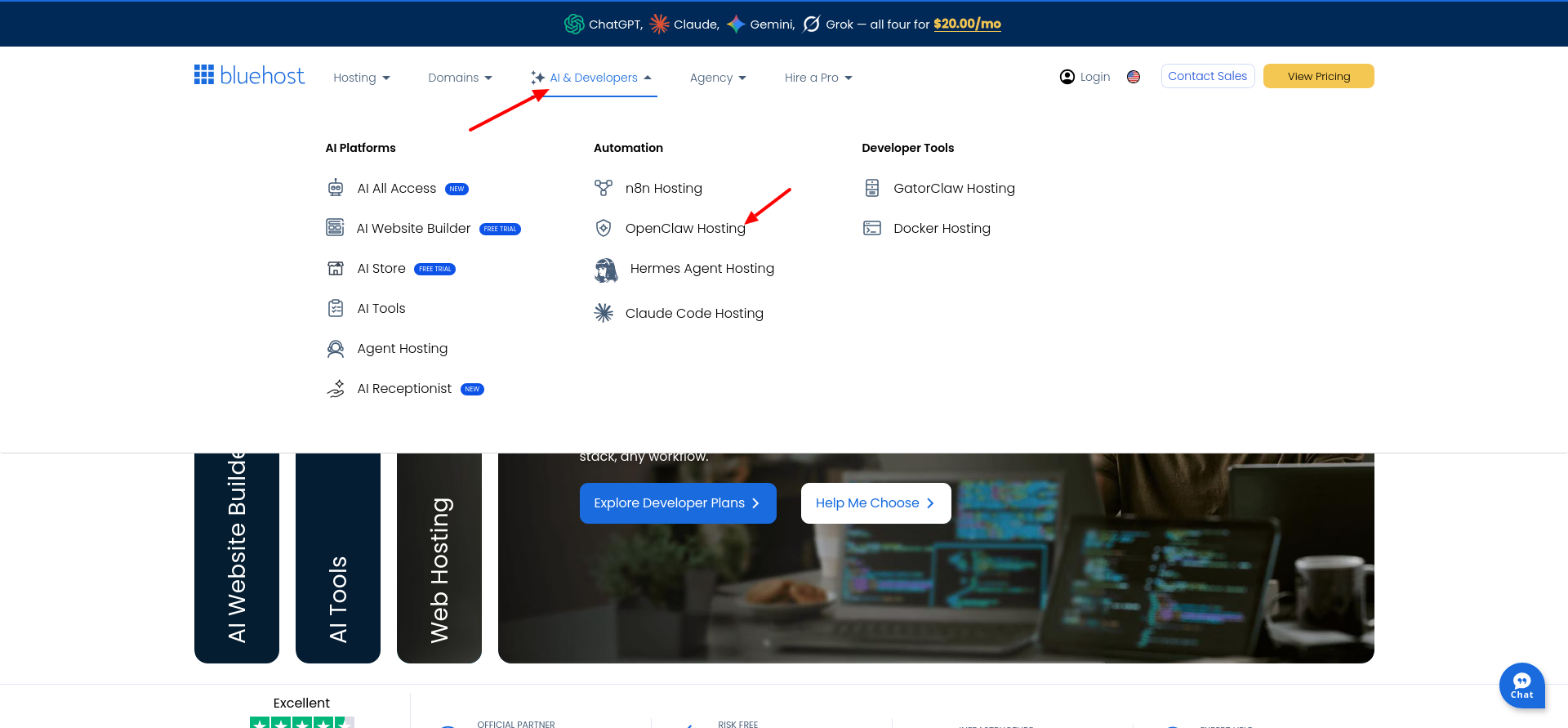The width and height of the screenshot is (1568, 728).
Task: Click the AI sparkle icon in navigation
Action: (x=537, y=78)
